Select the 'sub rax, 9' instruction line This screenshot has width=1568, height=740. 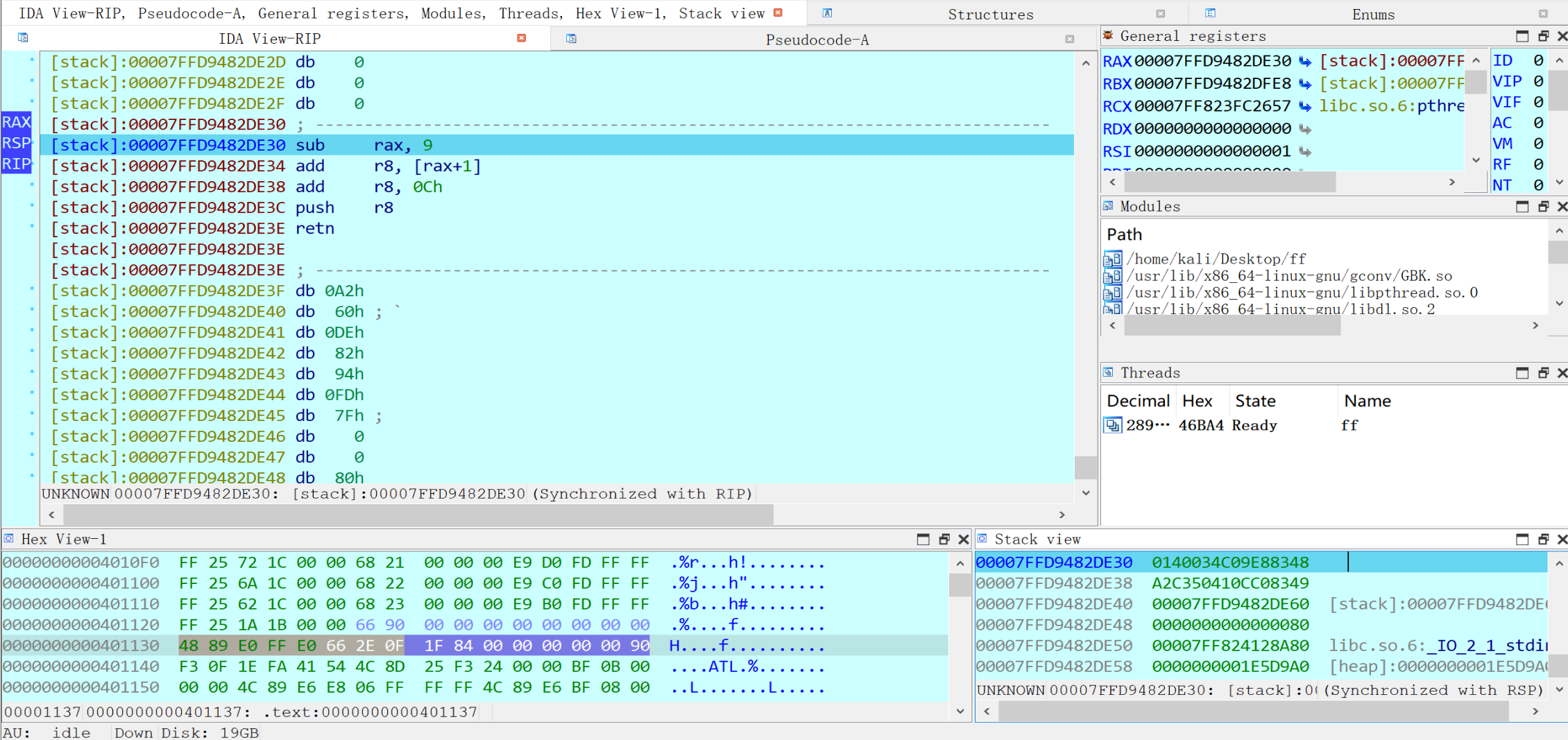click(556, 145)
